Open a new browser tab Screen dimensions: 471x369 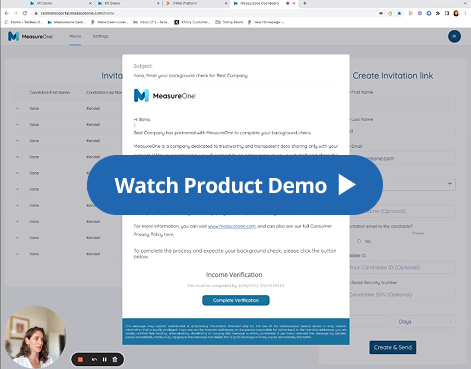tap(304, 3)
